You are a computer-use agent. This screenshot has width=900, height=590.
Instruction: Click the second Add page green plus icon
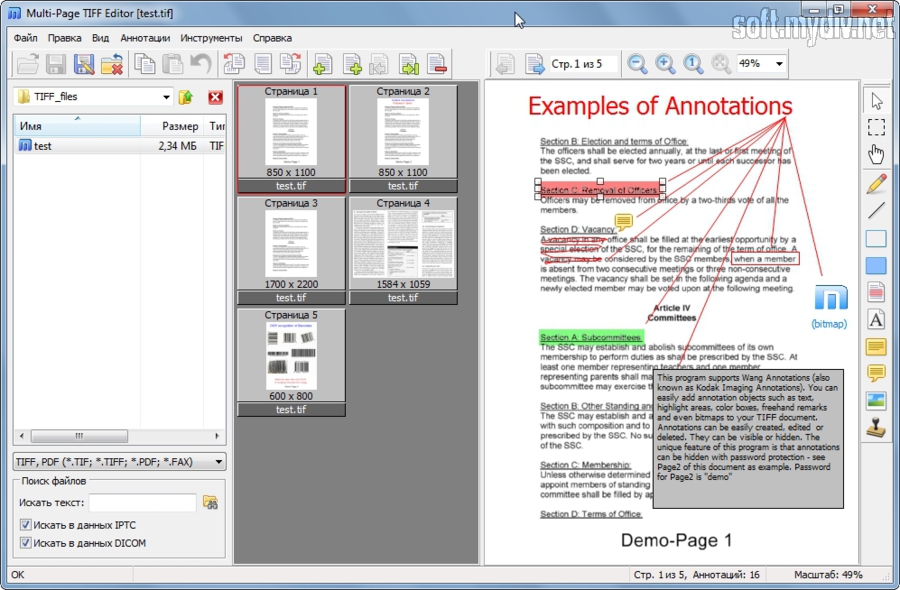pos(352,64)
